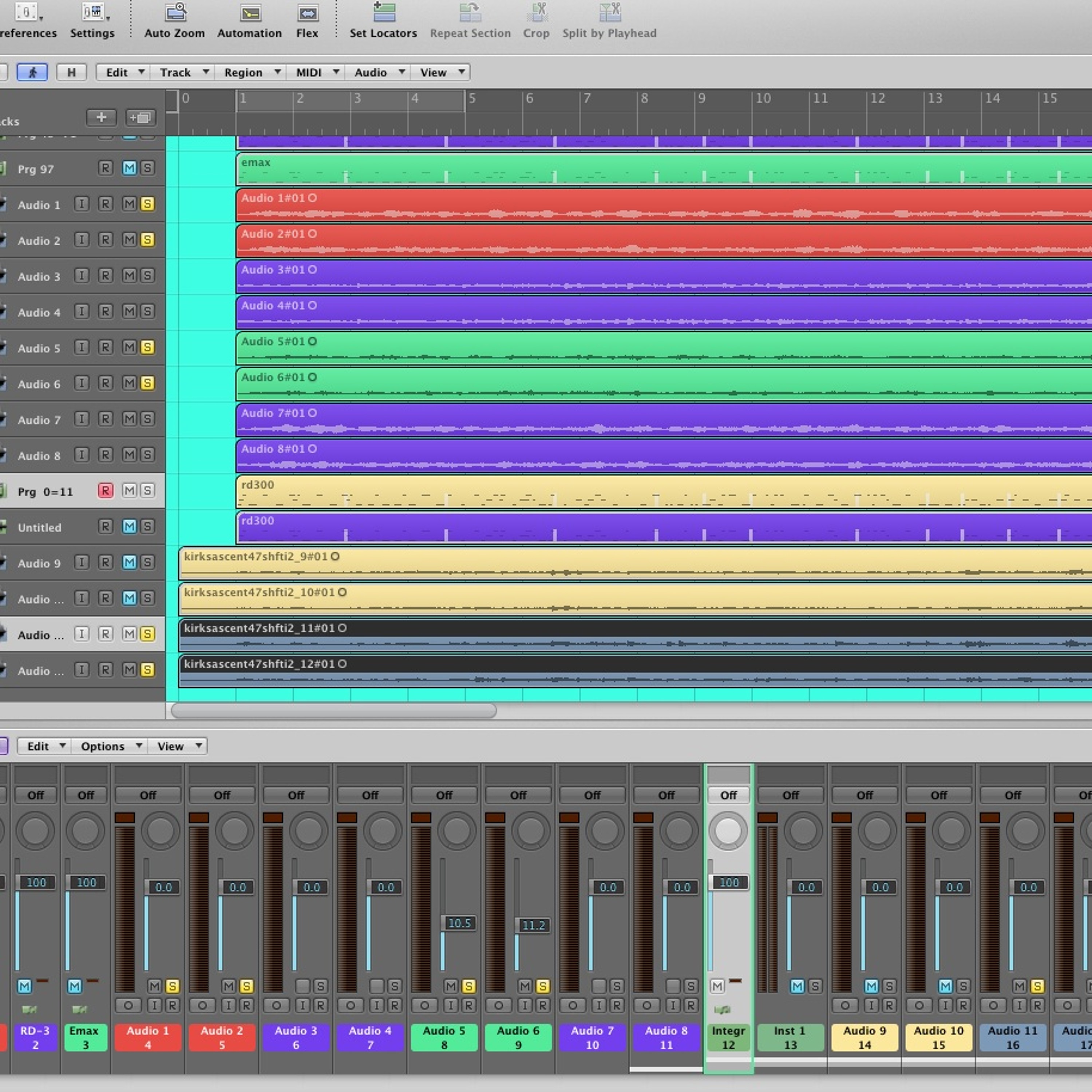Viewport: 1092px width, 1092px height.
Task: Open the mixer View dropdown
Action: point(178,746)
